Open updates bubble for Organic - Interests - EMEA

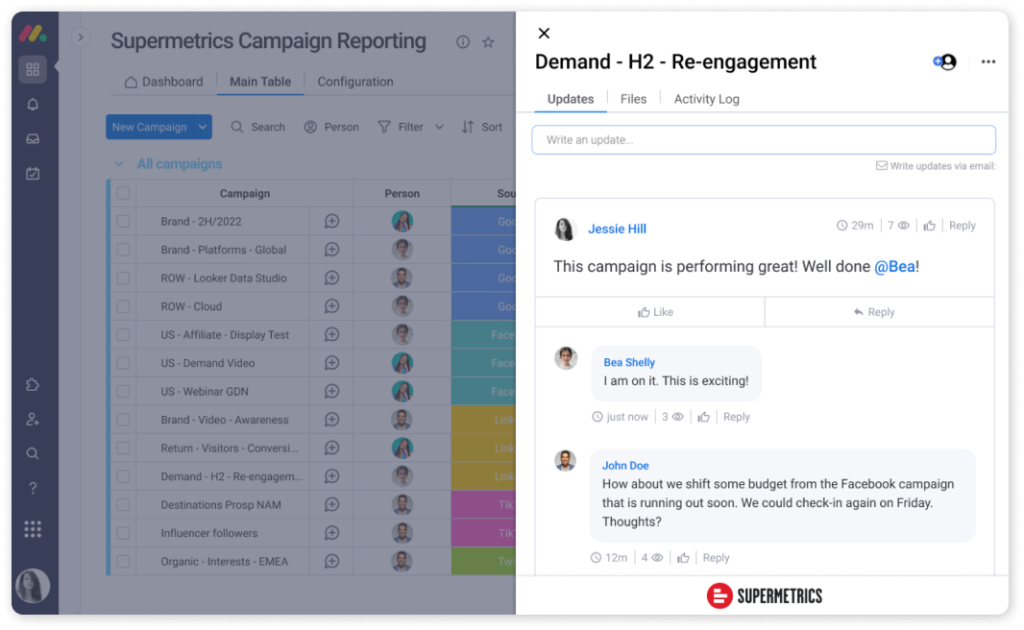[332, 561]
